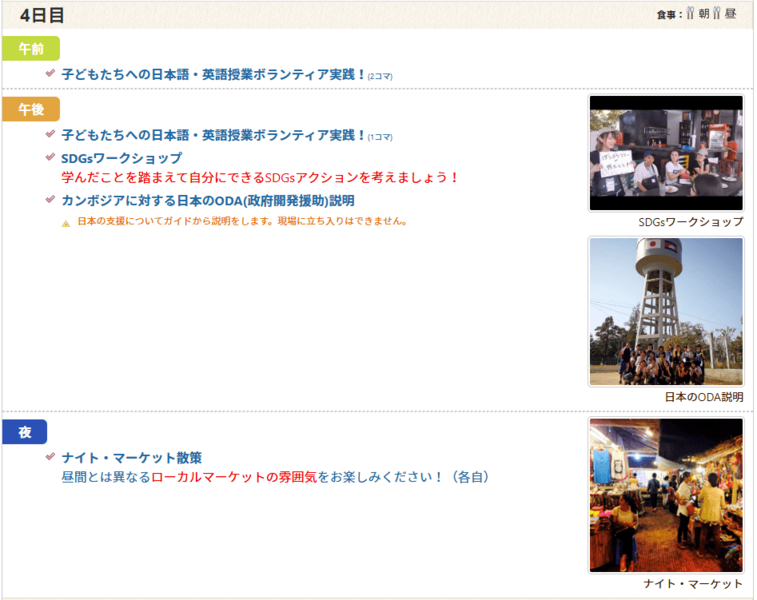Open the SDGs workshop photo thumbnail

click(x=665, y=153)
